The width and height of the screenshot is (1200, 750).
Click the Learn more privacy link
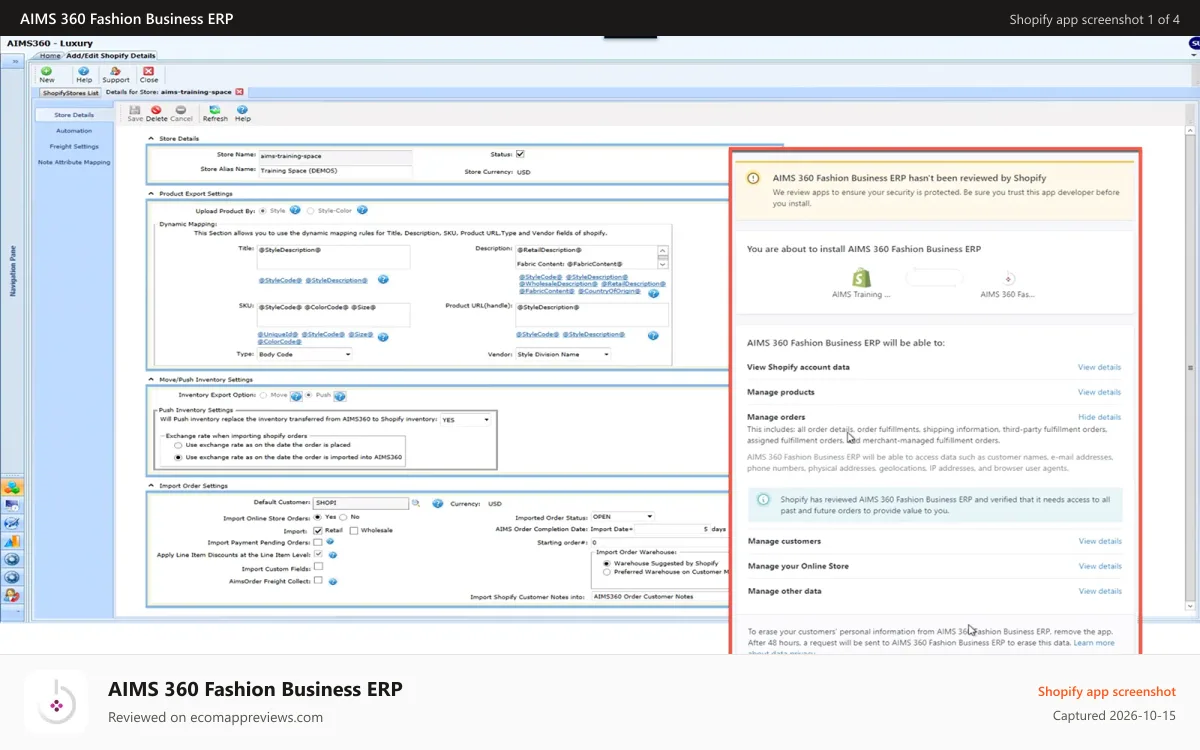1094,643
